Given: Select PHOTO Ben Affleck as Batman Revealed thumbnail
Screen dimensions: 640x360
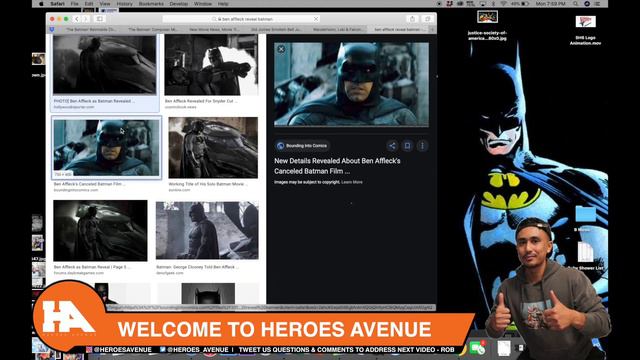Looking at the screenshot, I should click(104, 64).
